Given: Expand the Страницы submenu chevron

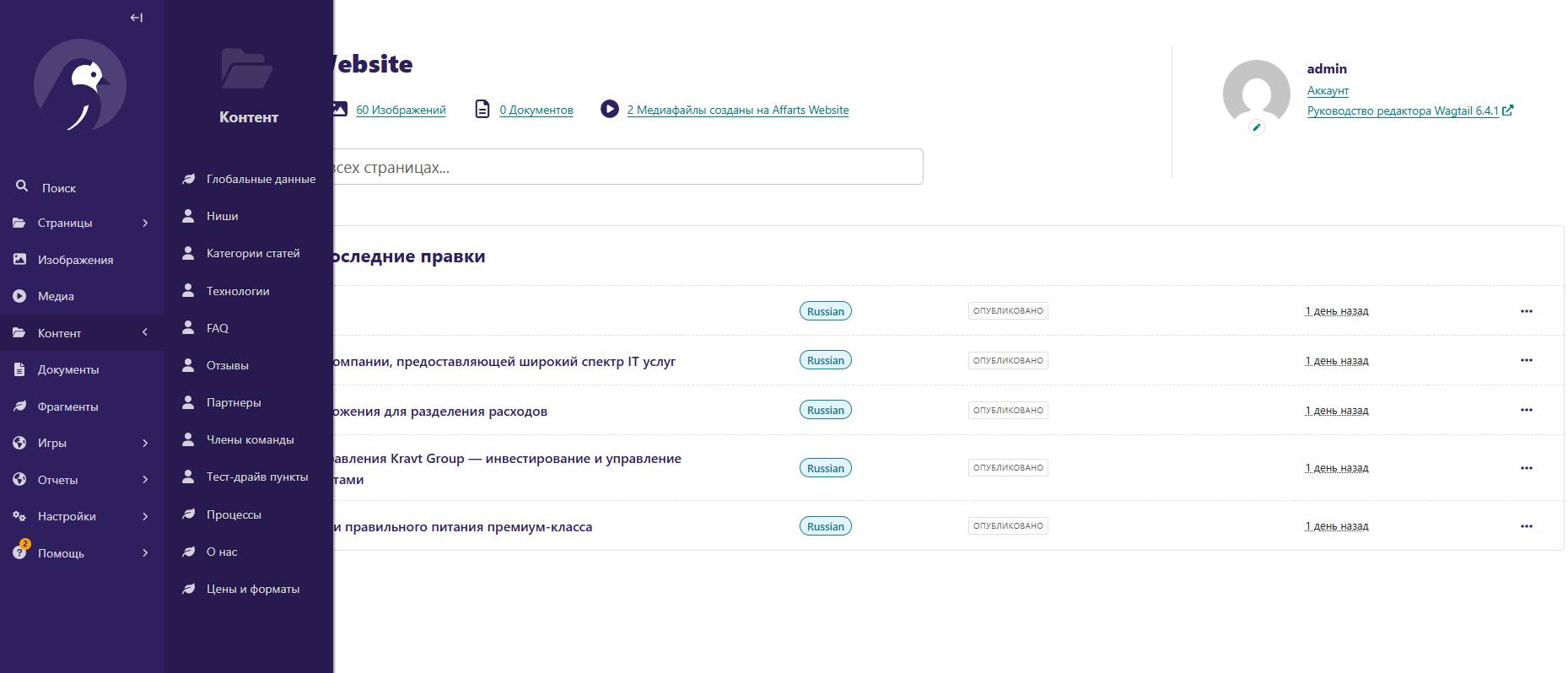Looking at the screenshot, I should pos(145,223).
